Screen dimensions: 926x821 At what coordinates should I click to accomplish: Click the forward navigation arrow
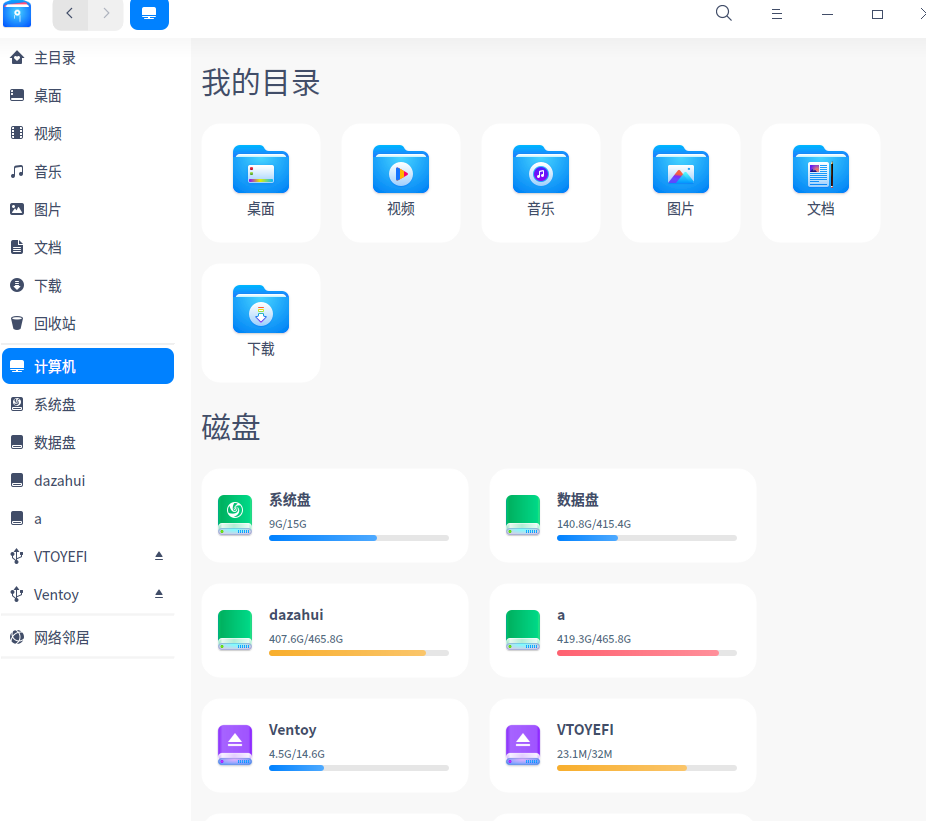pos(105,14)
